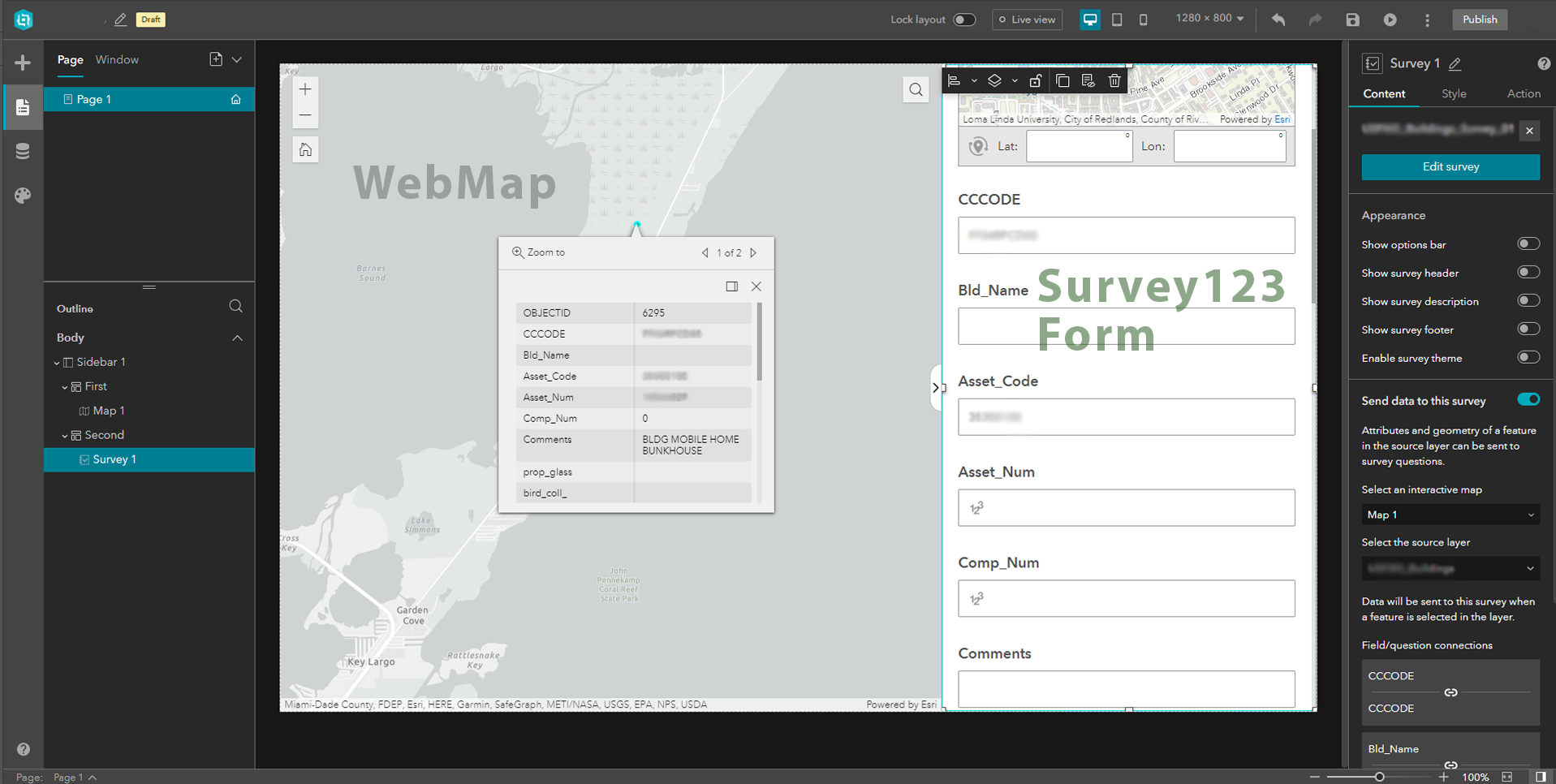Zoom in on the web map
Viewport: 1556px width, 784px height.
tap(305, 89)
